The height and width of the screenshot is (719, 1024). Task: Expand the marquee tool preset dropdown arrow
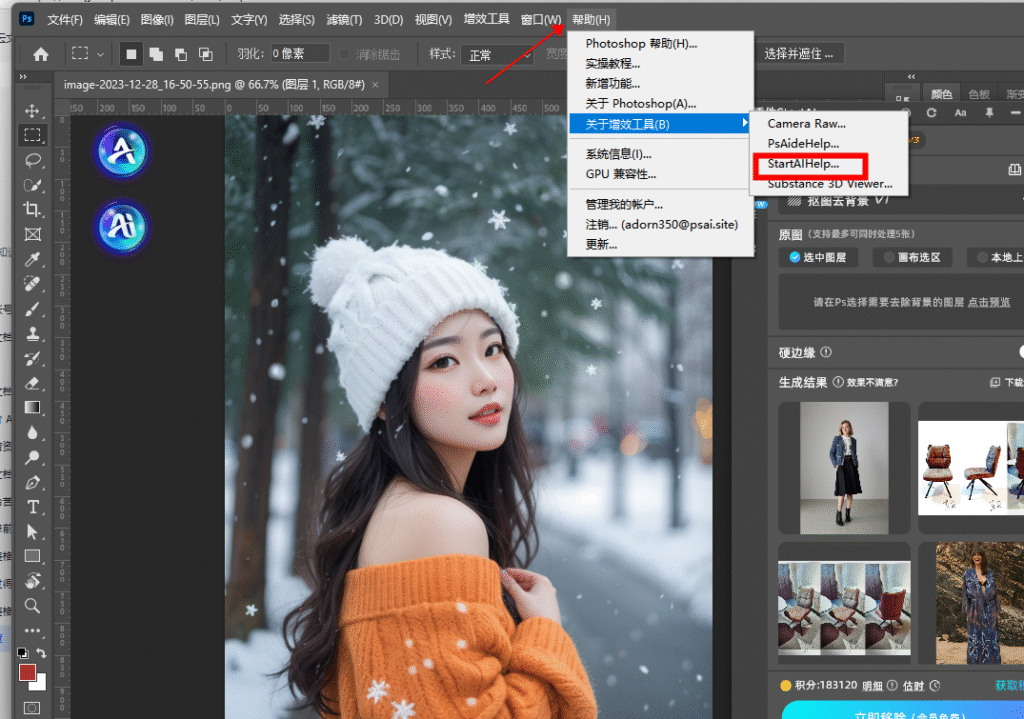click(x=100, y=54)
